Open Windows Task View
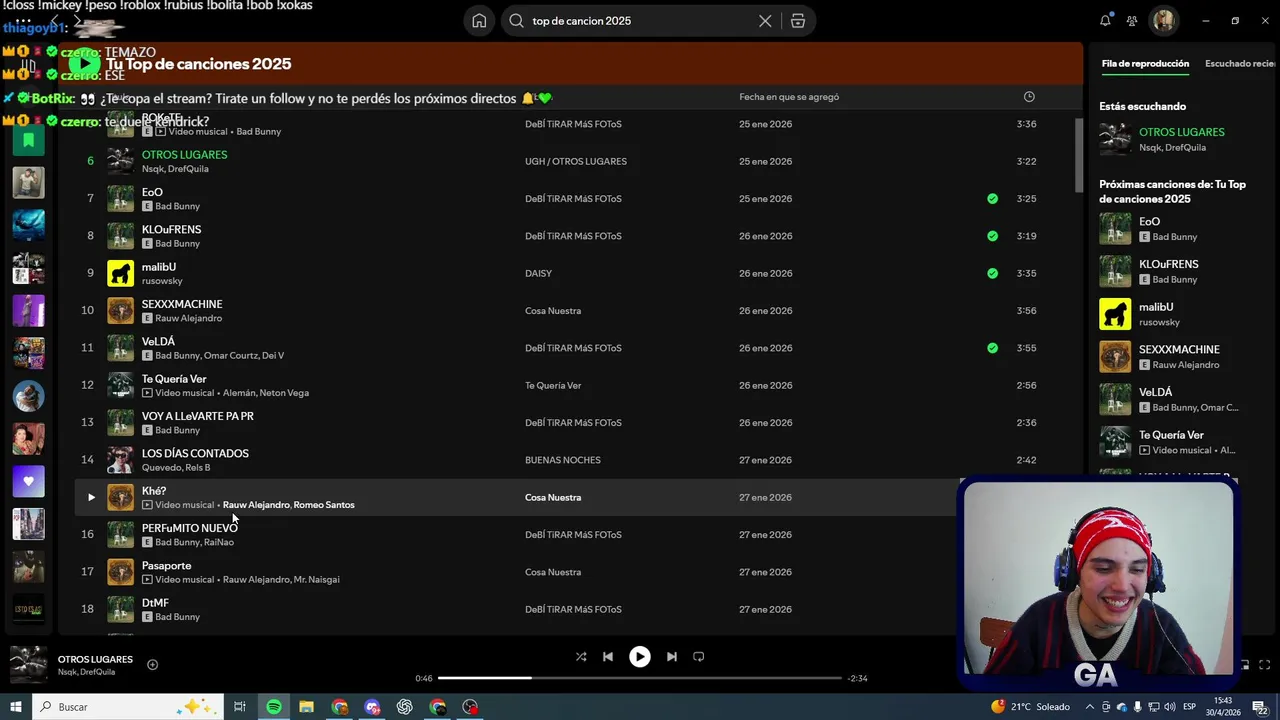 pos(240,707)
